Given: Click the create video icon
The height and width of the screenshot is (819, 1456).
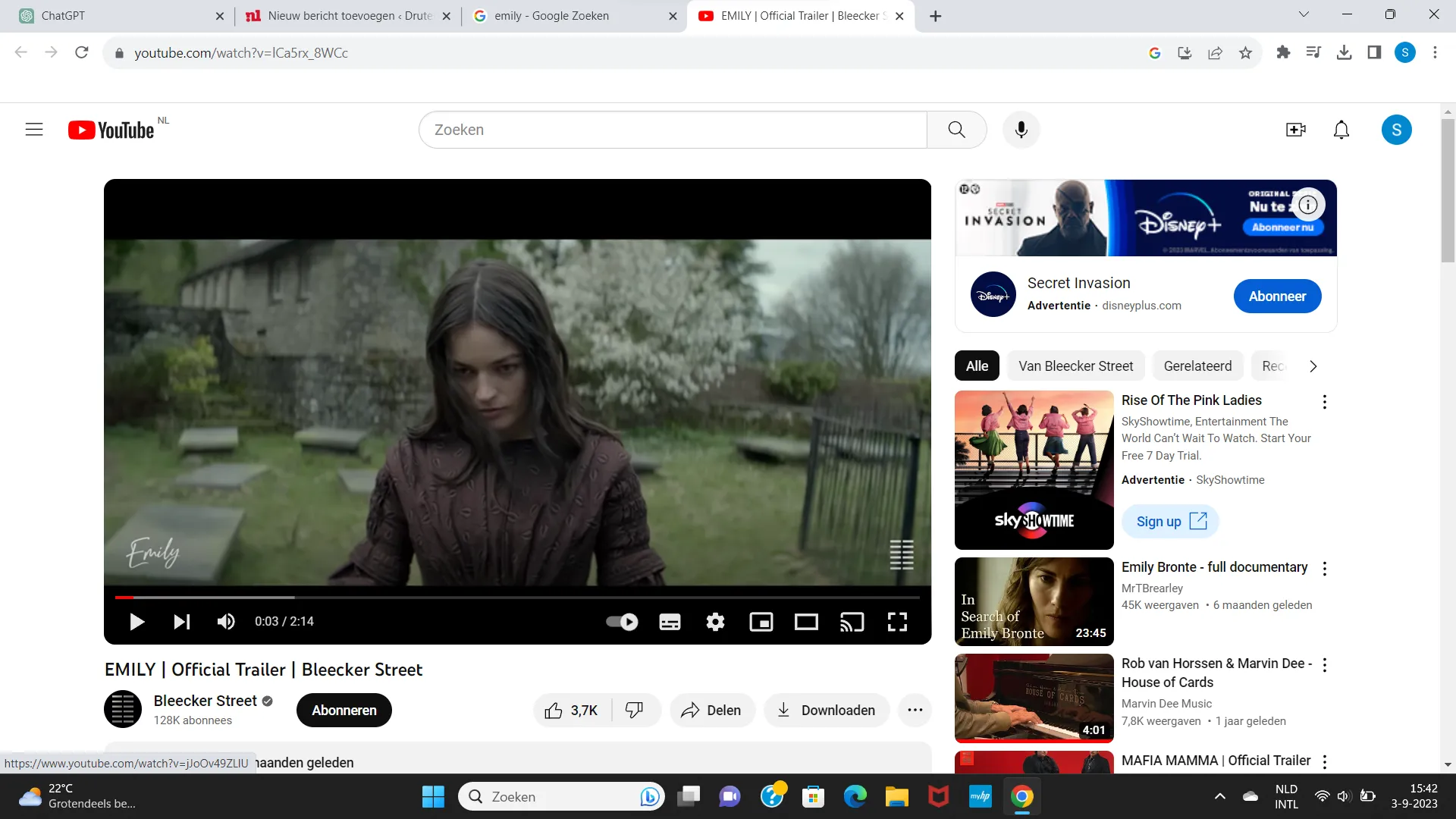Looking at the screenshot, I should point(1295,130).
